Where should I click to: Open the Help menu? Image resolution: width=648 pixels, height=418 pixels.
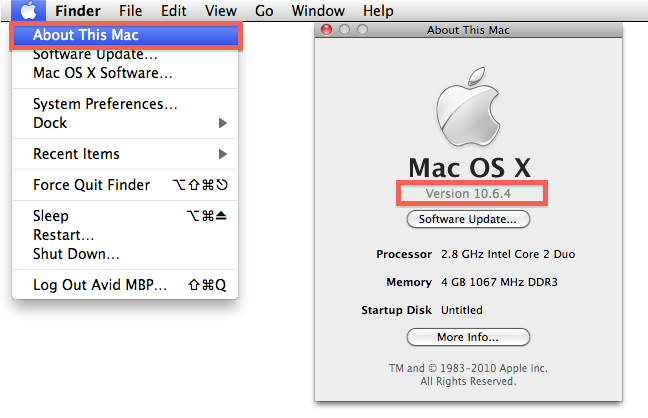coord(378,11)
